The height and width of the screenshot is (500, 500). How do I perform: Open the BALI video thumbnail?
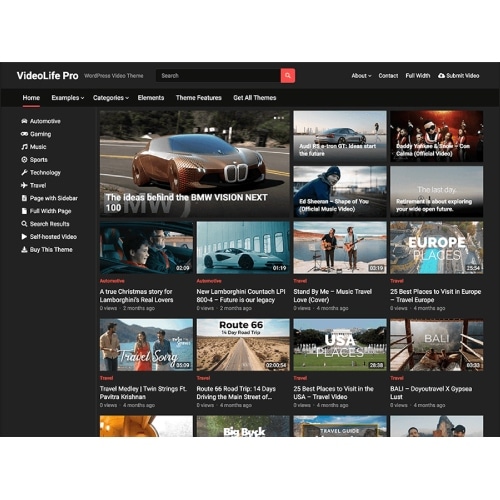pos(437,345)
